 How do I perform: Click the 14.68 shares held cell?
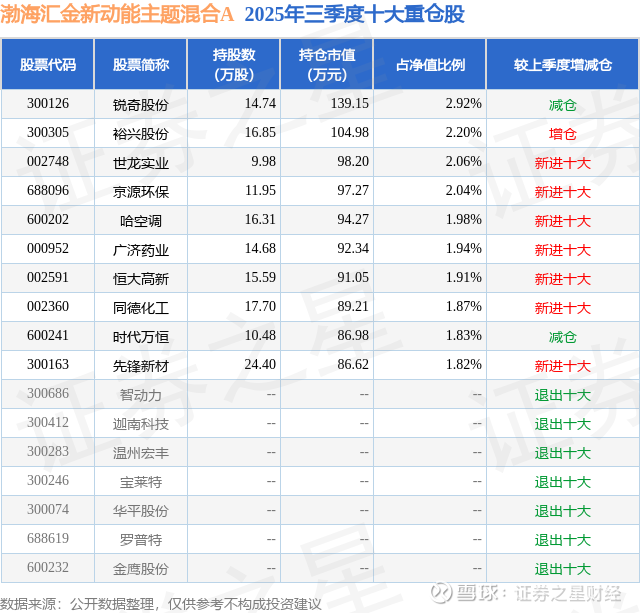(x=260, y=249)
